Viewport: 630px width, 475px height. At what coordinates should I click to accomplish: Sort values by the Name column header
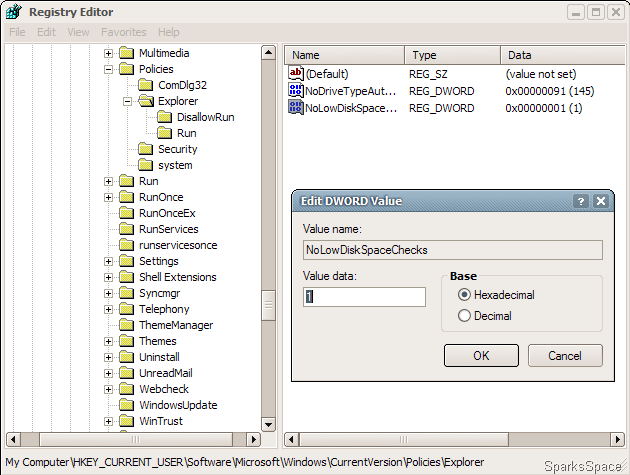point(344,55)
